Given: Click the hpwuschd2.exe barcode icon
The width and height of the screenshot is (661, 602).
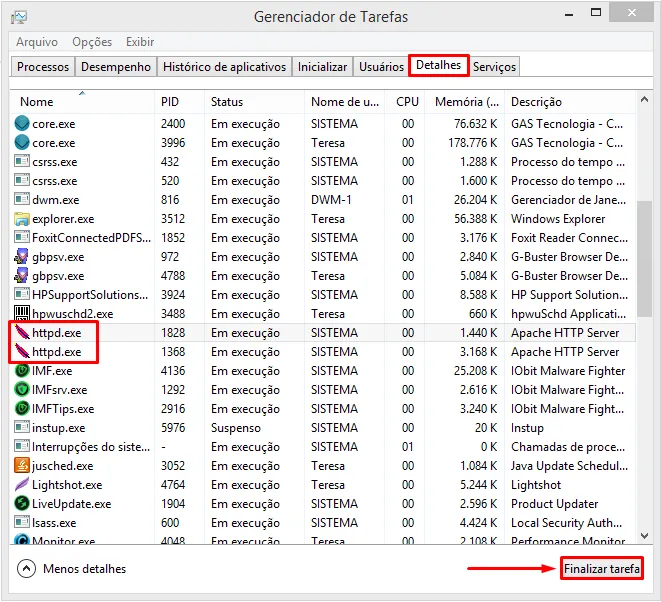Looking at the screenshot, I should pos(21,313).
